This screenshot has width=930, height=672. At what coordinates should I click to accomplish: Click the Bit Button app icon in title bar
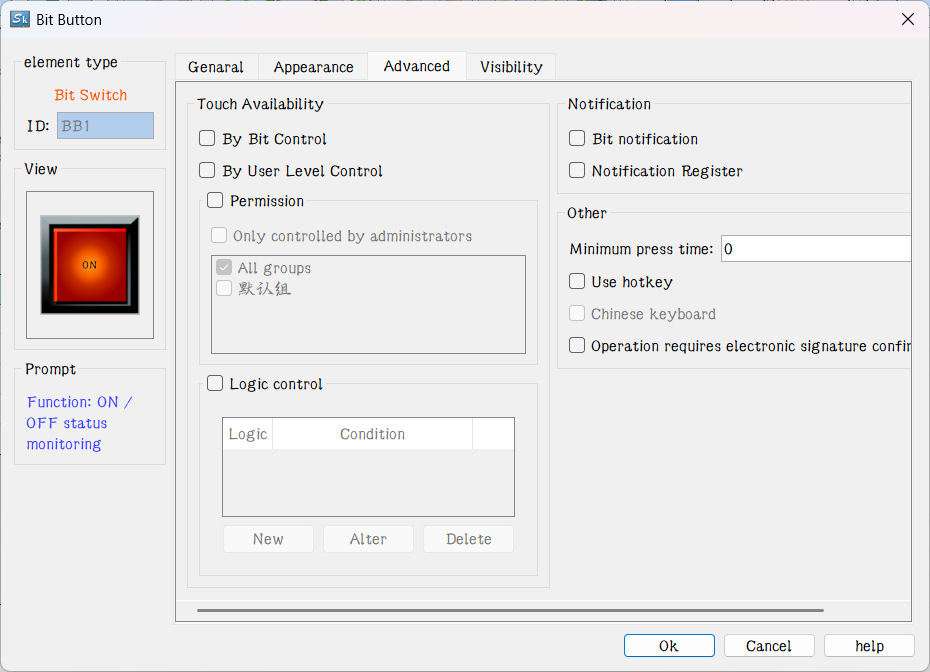pos(19,19)
